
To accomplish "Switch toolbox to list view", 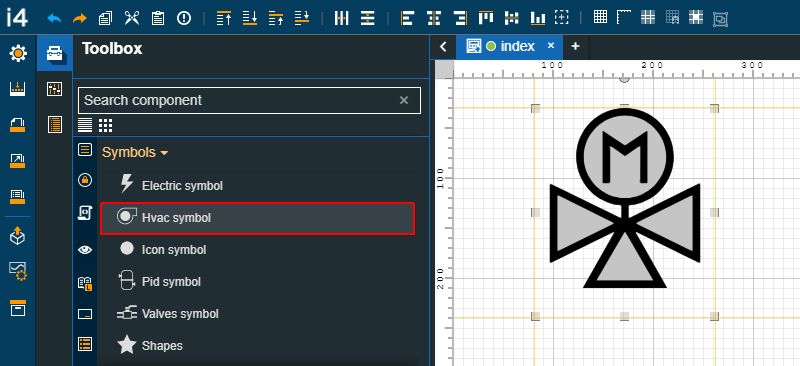I will (85, 125).
